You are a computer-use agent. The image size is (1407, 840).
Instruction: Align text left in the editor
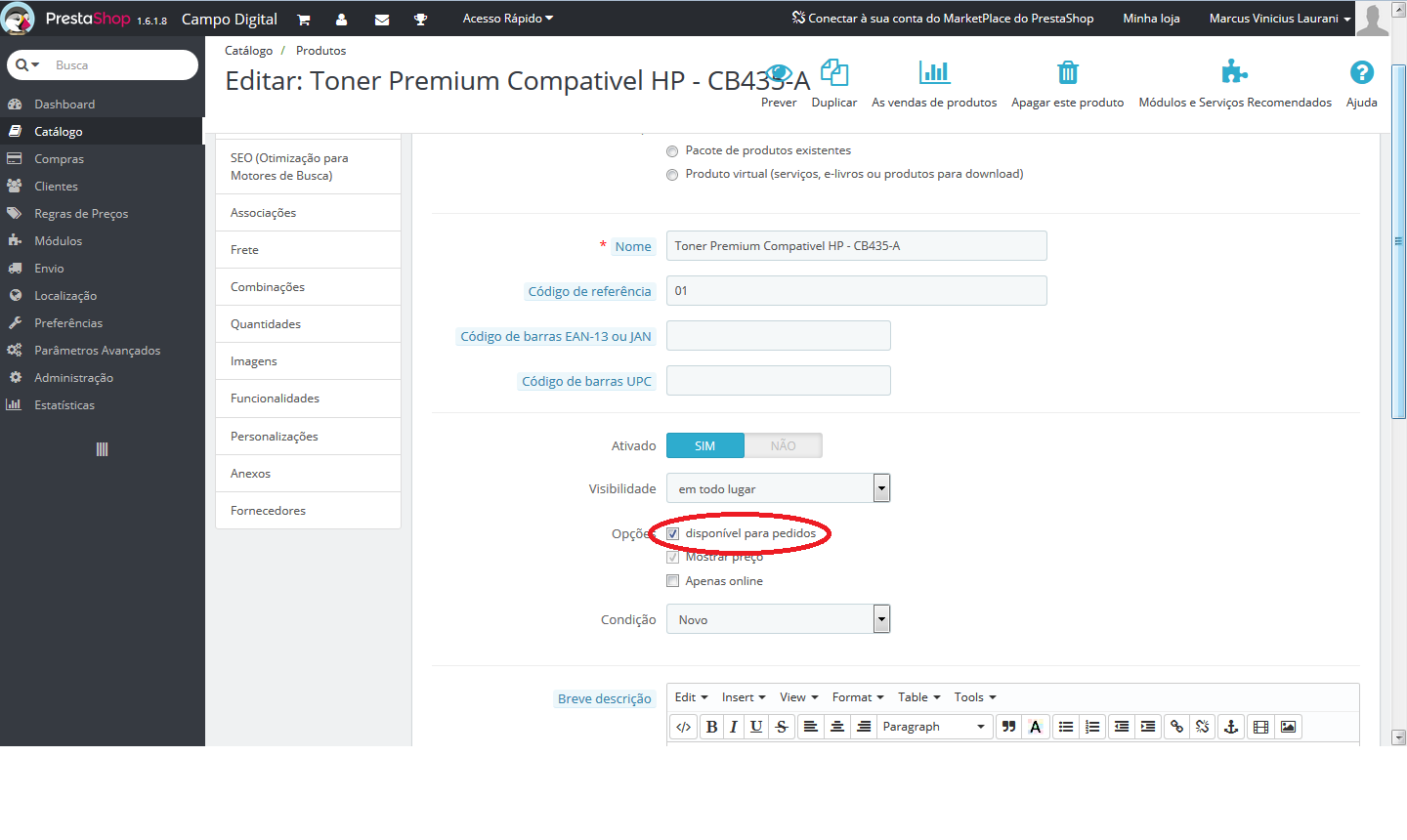coord(811,727)
